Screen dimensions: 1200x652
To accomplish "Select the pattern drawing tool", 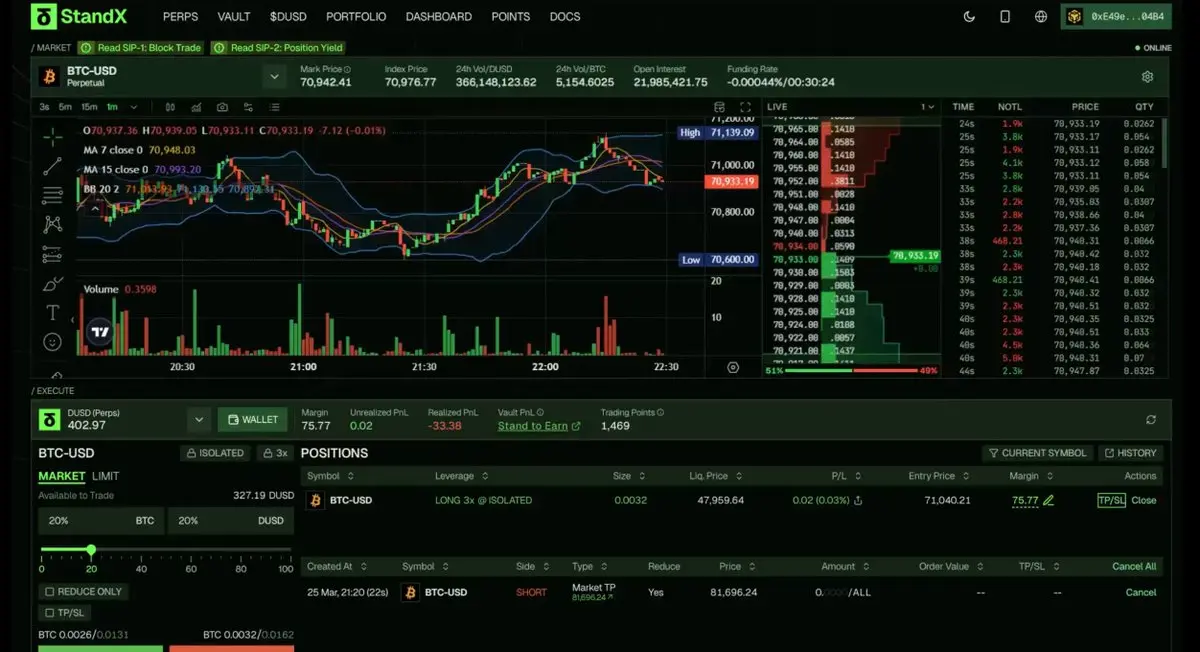I will (x=53, y=224).
